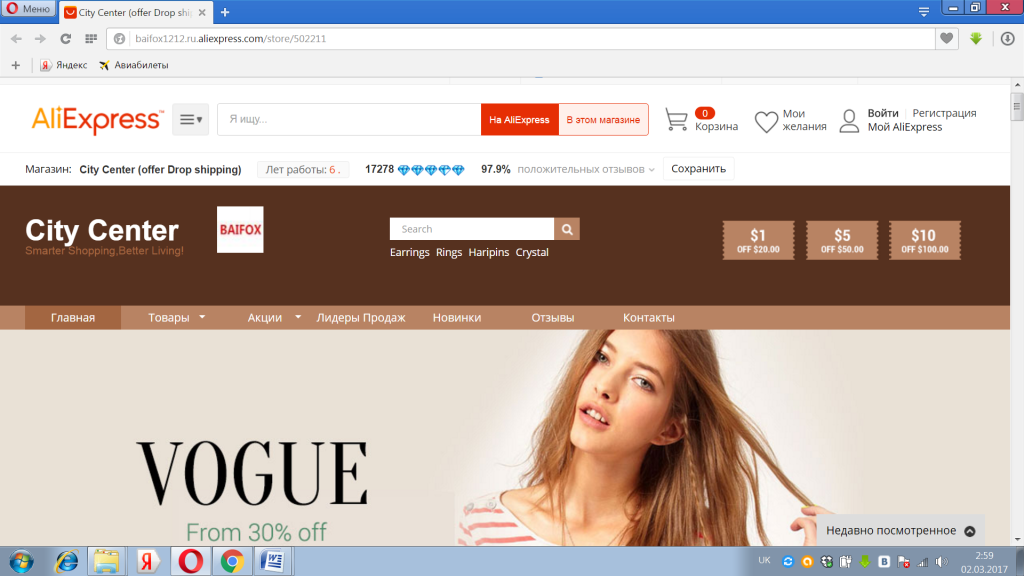This screenshot has width=1024, height=576.
Task: Open Microsoft Word from the taskbar
Action: pos(272,561)
